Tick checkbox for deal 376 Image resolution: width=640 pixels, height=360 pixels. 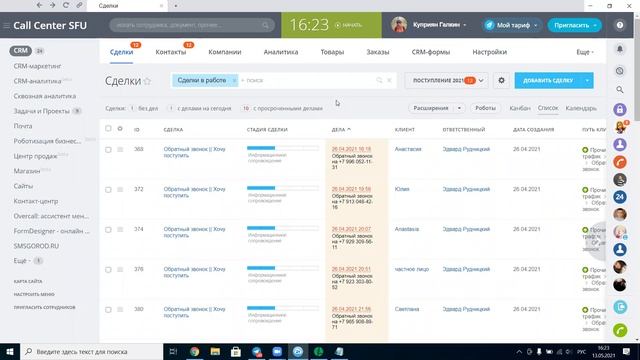pyautogui.click(x=108, y=270)
